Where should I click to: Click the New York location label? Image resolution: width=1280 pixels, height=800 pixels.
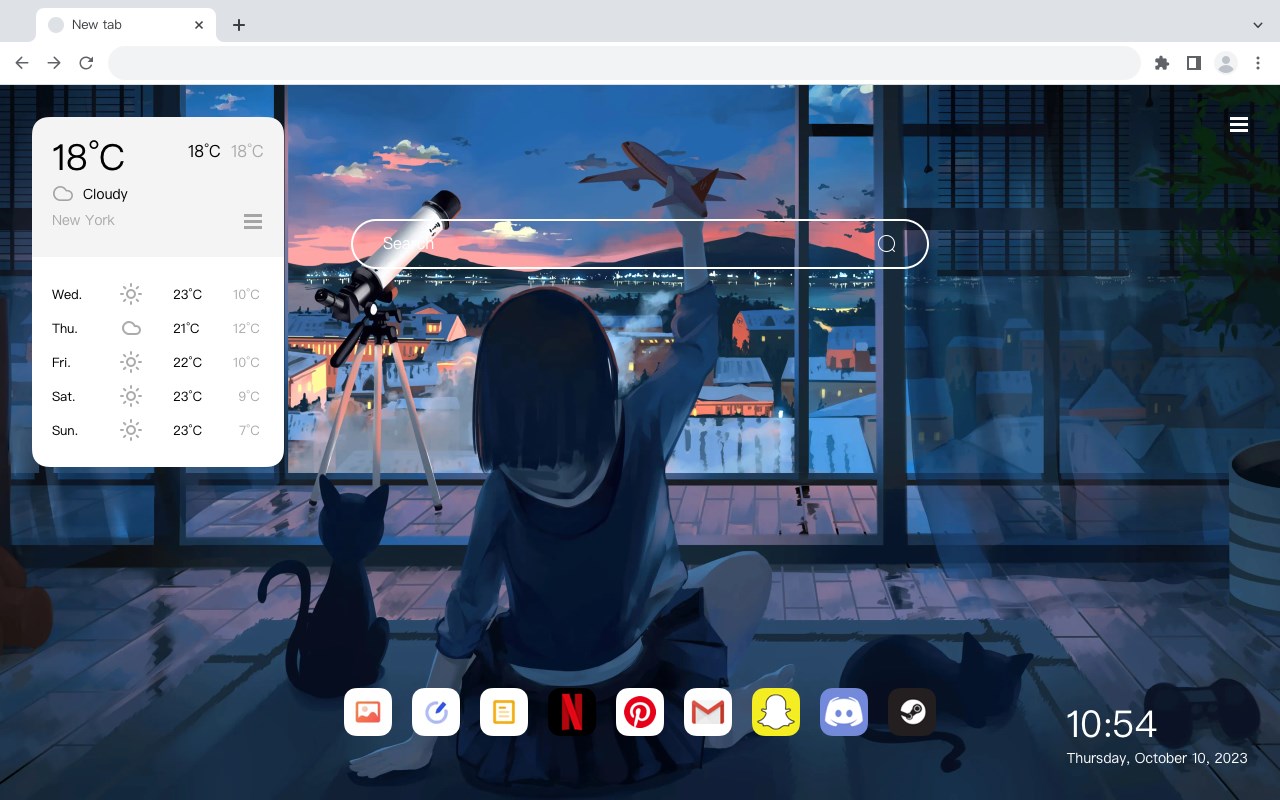[83, 220]
